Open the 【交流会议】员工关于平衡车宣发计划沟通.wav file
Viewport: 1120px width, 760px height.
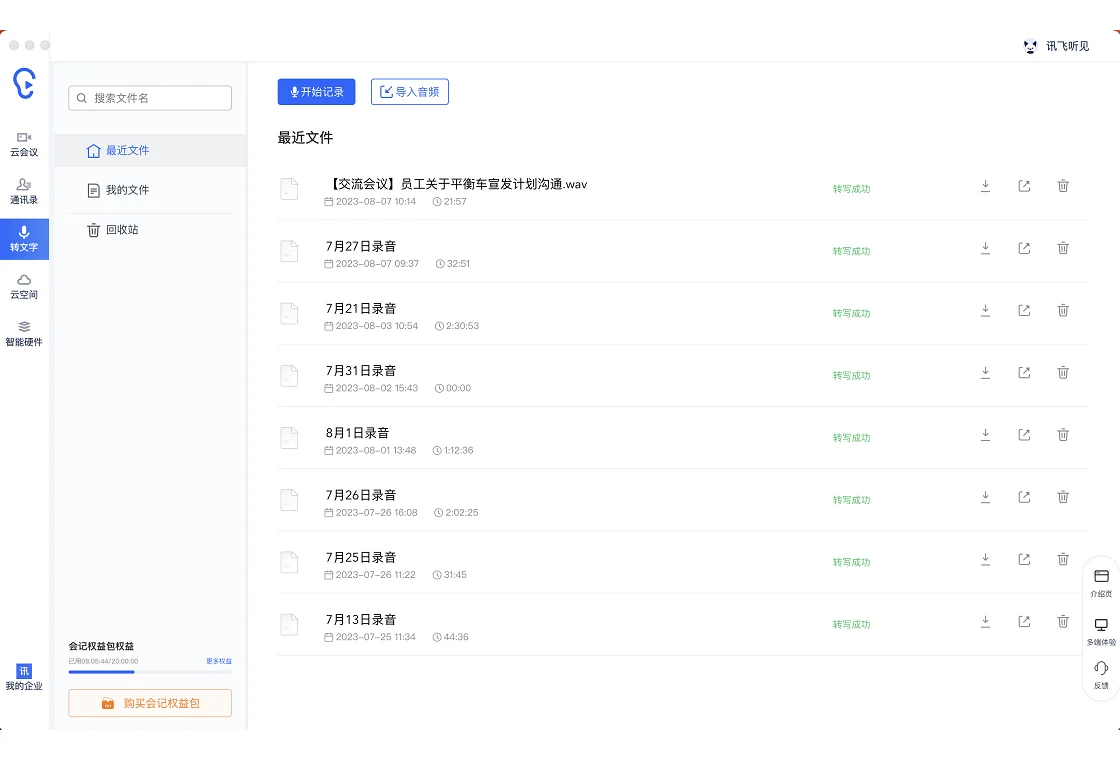[x=683, y=189]
